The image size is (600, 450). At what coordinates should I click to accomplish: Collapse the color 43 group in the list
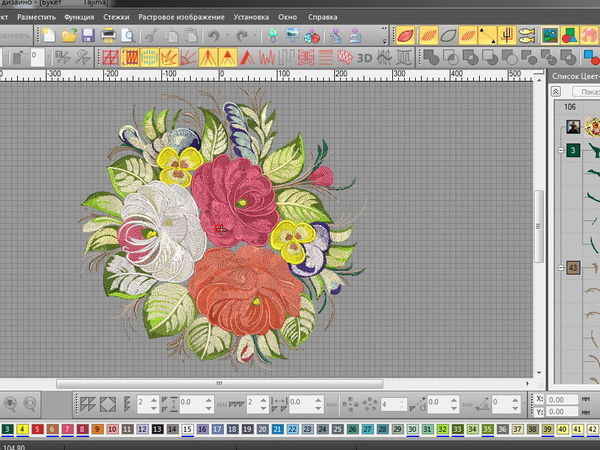tap(560, 268)
